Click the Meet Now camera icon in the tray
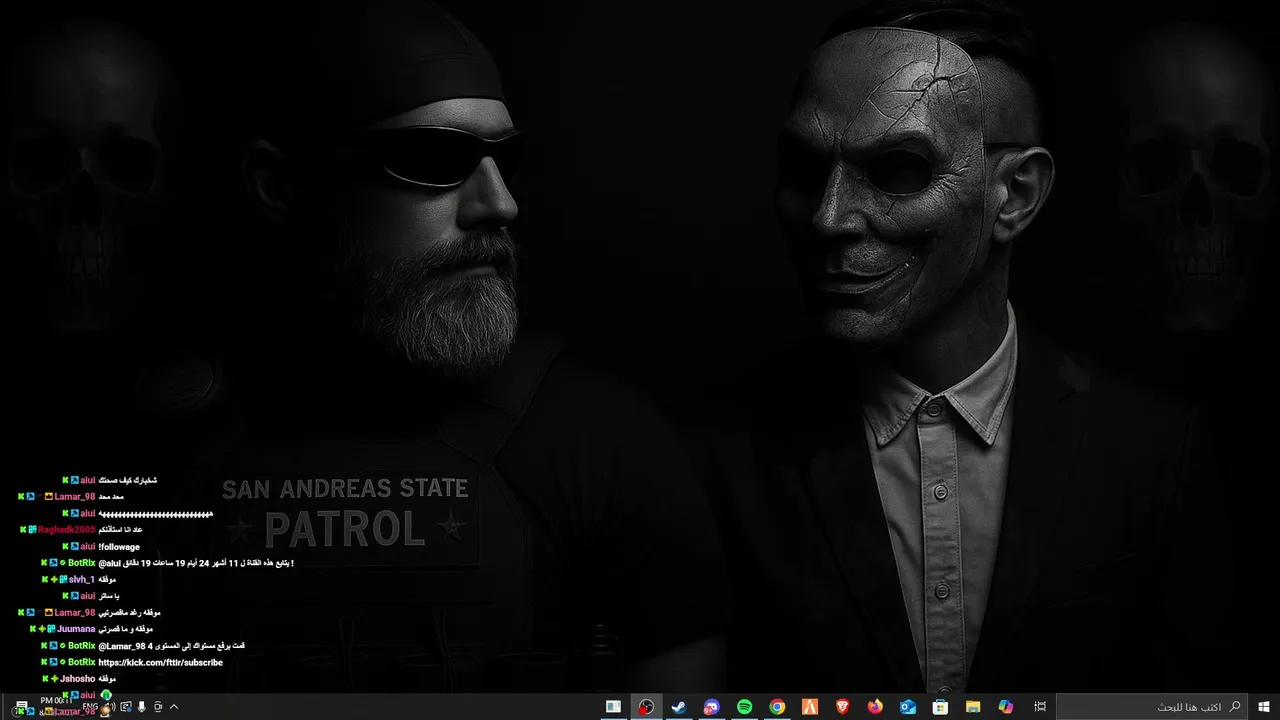The image size is (1280, 720). click(157, 707)
